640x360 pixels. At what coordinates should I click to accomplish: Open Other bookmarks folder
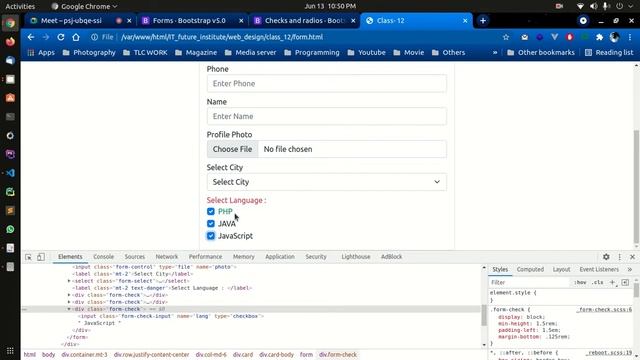[x=540, y=53]
